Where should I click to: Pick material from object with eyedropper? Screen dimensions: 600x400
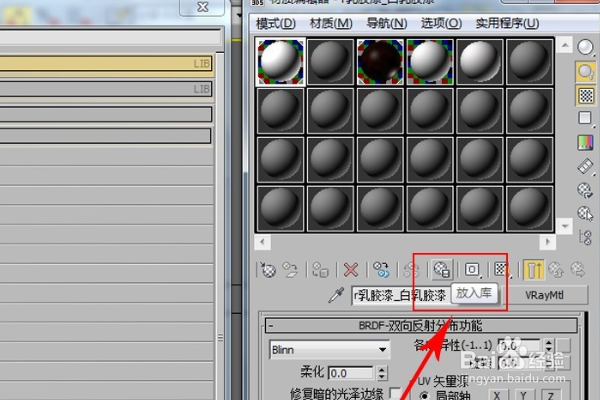[x=336, y=295]
